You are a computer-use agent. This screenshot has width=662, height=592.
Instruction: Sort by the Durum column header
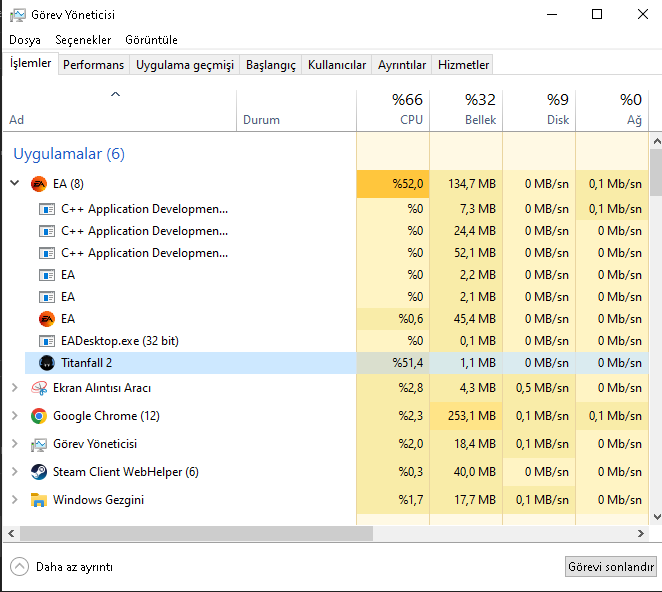(296, 111)
